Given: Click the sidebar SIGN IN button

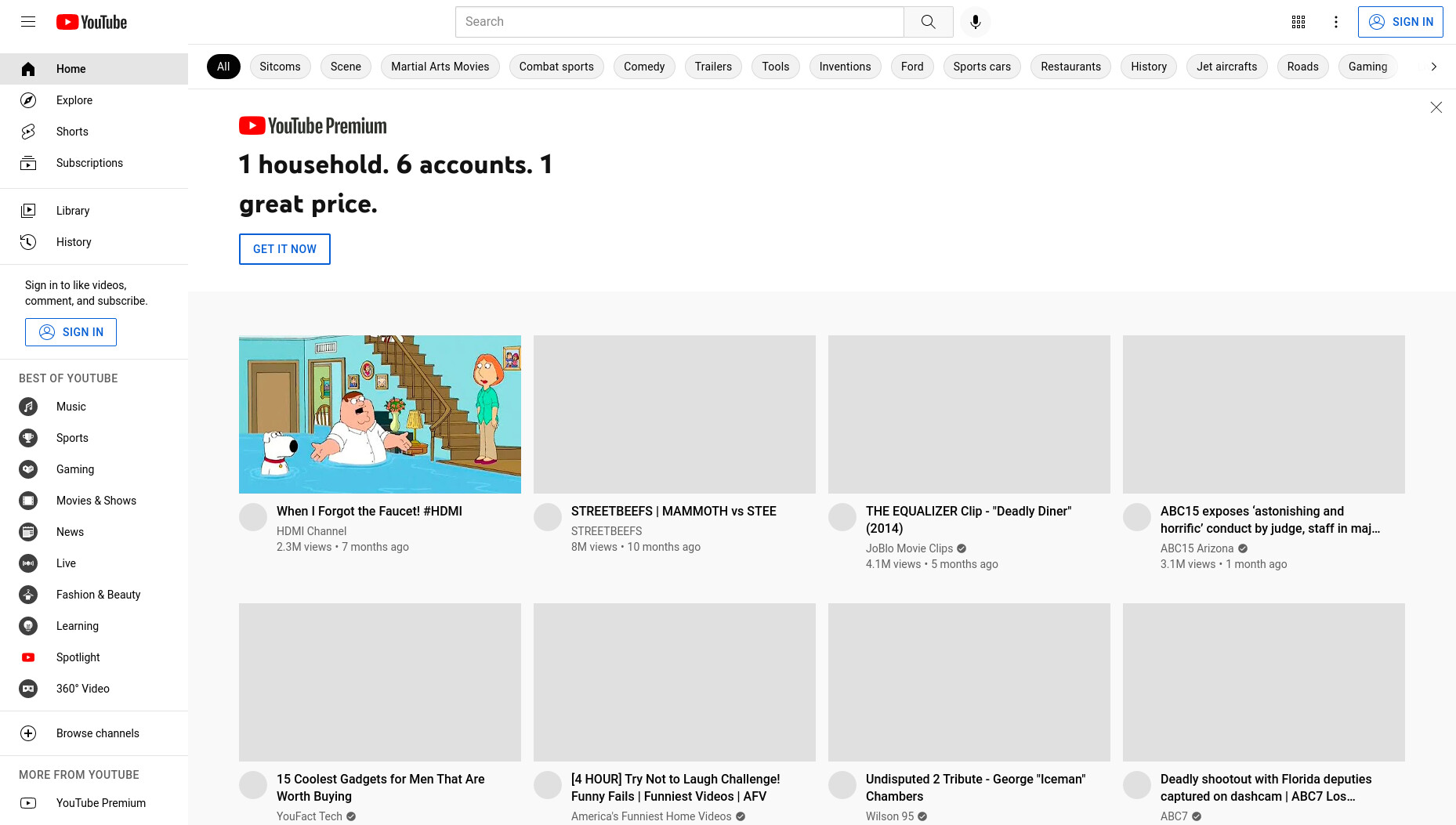Looking at the screenshot, I should [x=71, y=332].
